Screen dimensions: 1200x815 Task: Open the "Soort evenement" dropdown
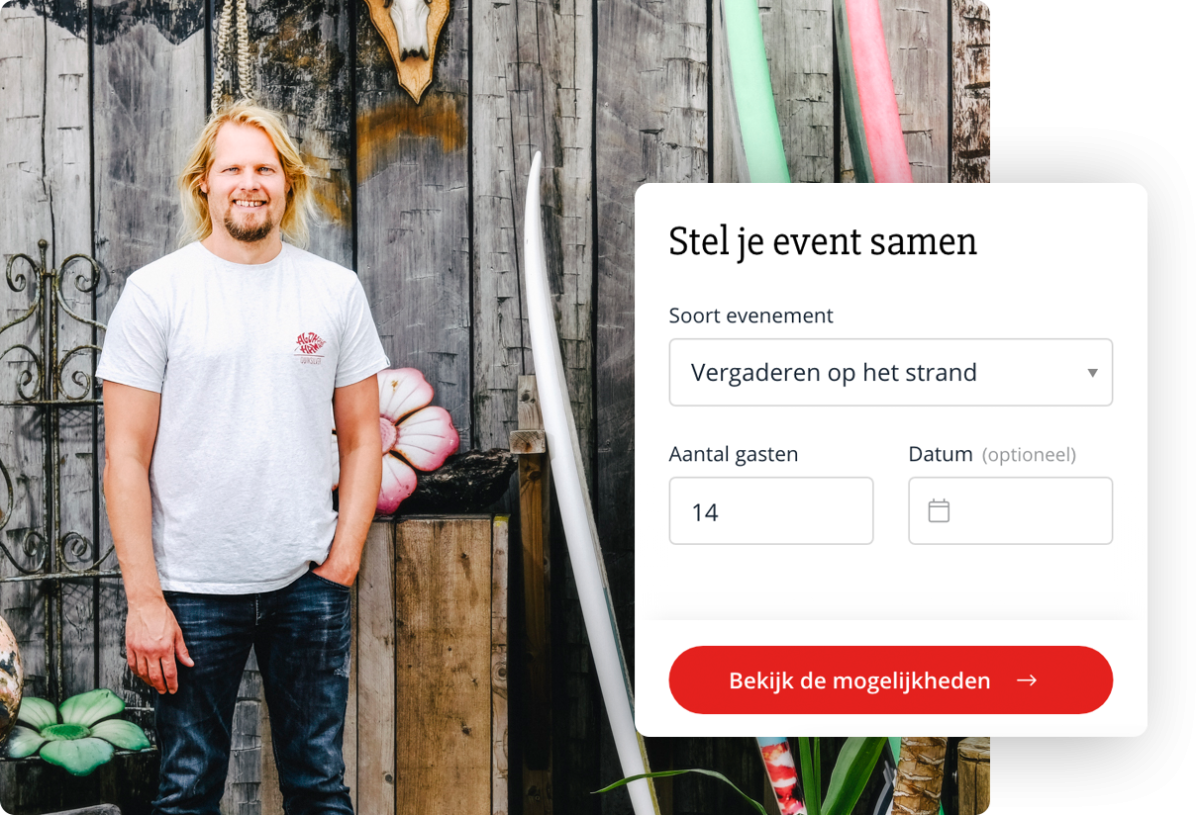(x=890, y=372)
